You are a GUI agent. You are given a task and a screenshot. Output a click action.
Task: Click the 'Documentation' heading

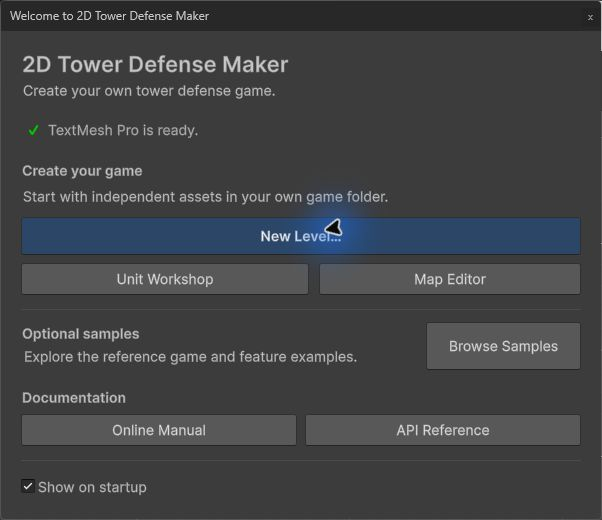(x=74, y=398)
